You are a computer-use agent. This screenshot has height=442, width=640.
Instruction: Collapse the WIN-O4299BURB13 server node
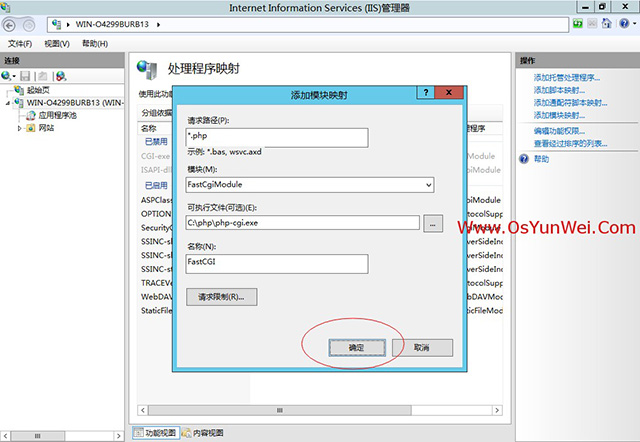pos(8,103)
